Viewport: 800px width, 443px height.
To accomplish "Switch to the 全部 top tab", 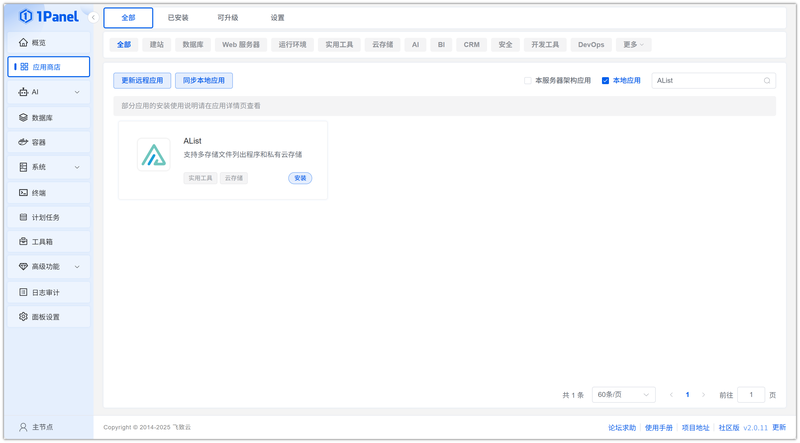I will point(128,18).
